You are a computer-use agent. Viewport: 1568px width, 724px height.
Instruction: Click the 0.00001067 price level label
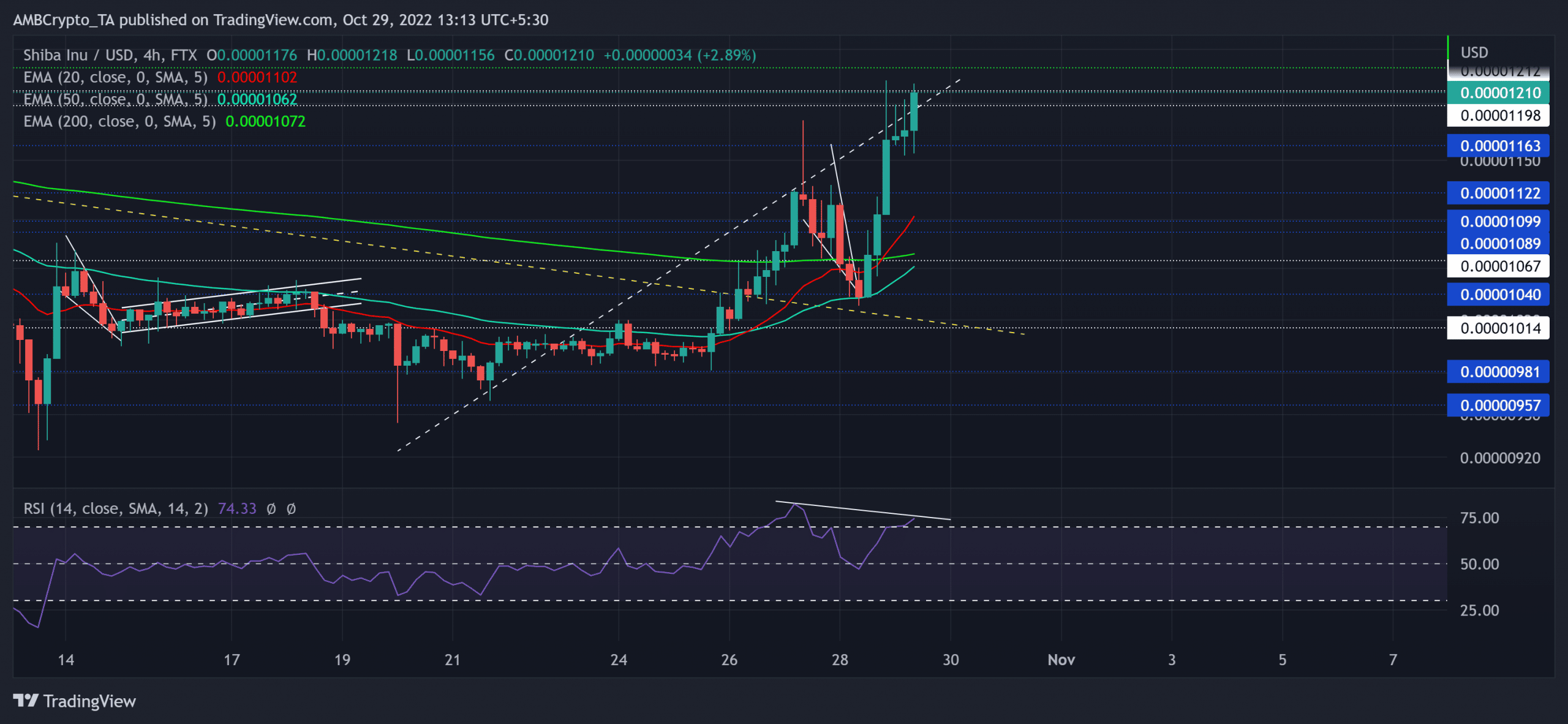[x=1498, y=266]
